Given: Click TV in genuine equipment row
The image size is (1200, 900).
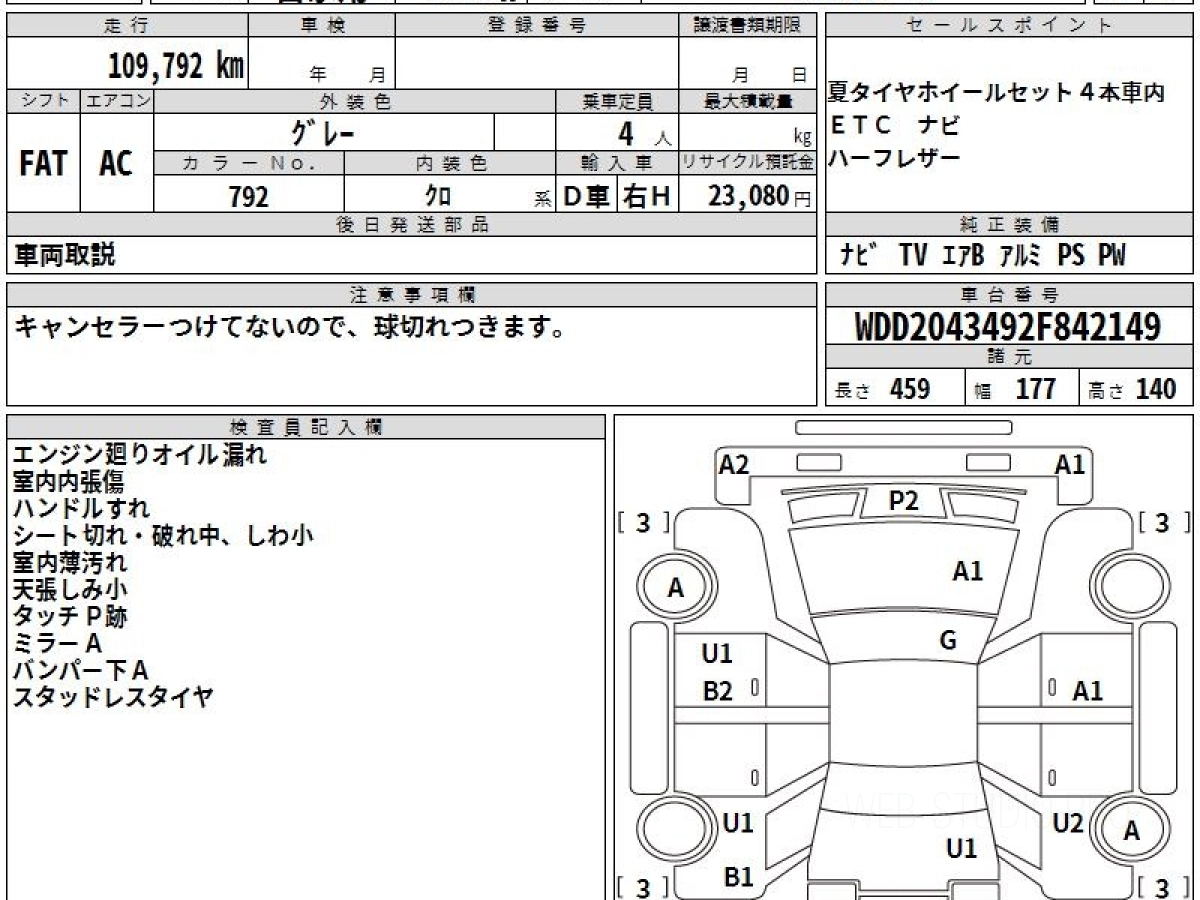Looking at the screenshot, I should coord(913,256).
